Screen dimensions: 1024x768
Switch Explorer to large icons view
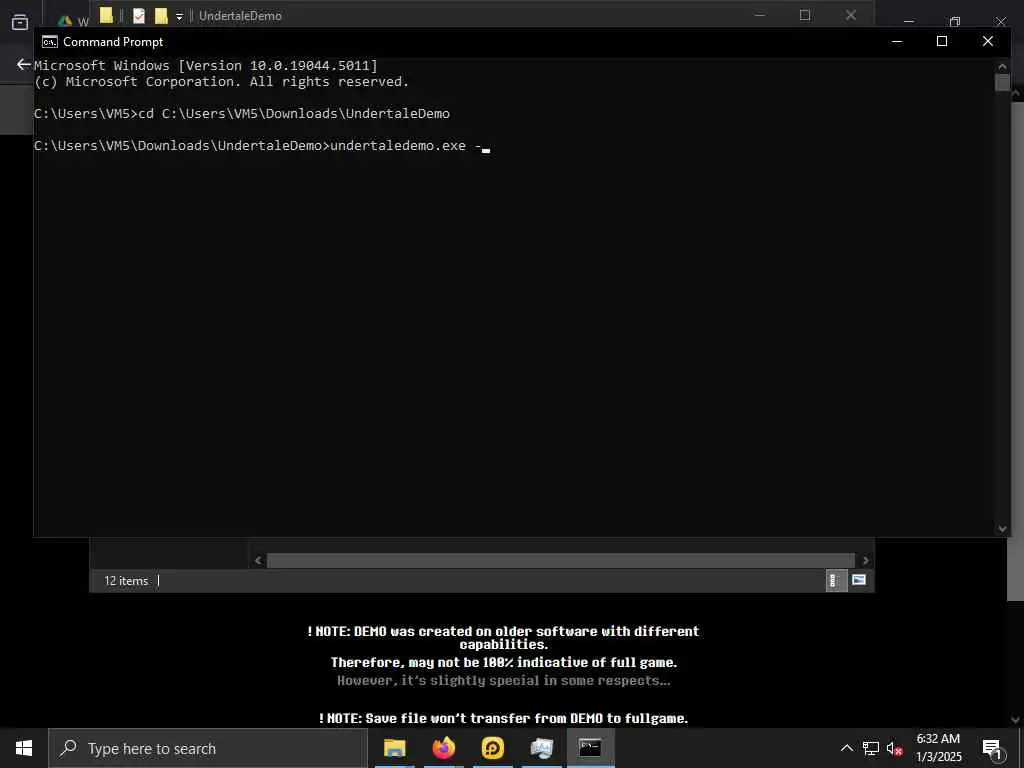click(x=859, y=580)
